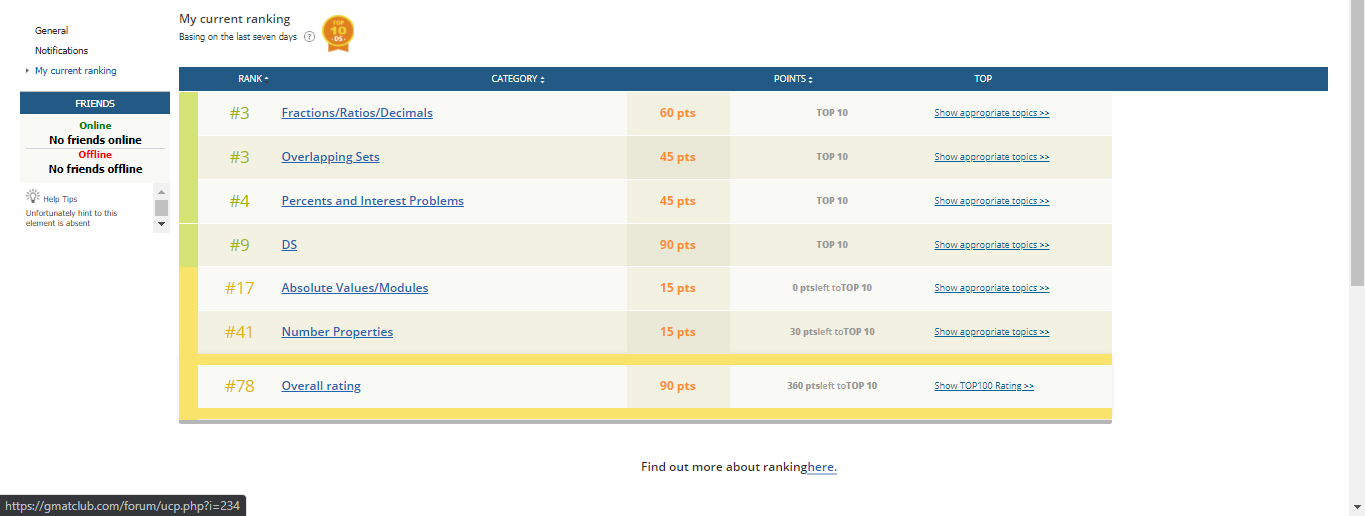Click the page vertical scrollbar down arrow
Image resolution: width=1365 pixels, height=516 pixels.
point(1356,508)
